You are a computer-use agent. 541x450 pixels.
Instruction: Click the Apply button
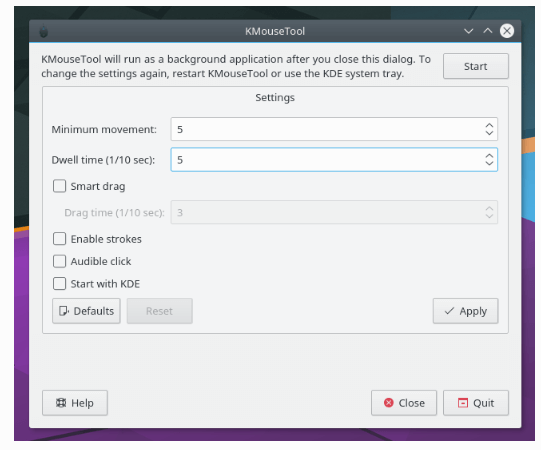[x=465, y=311]
